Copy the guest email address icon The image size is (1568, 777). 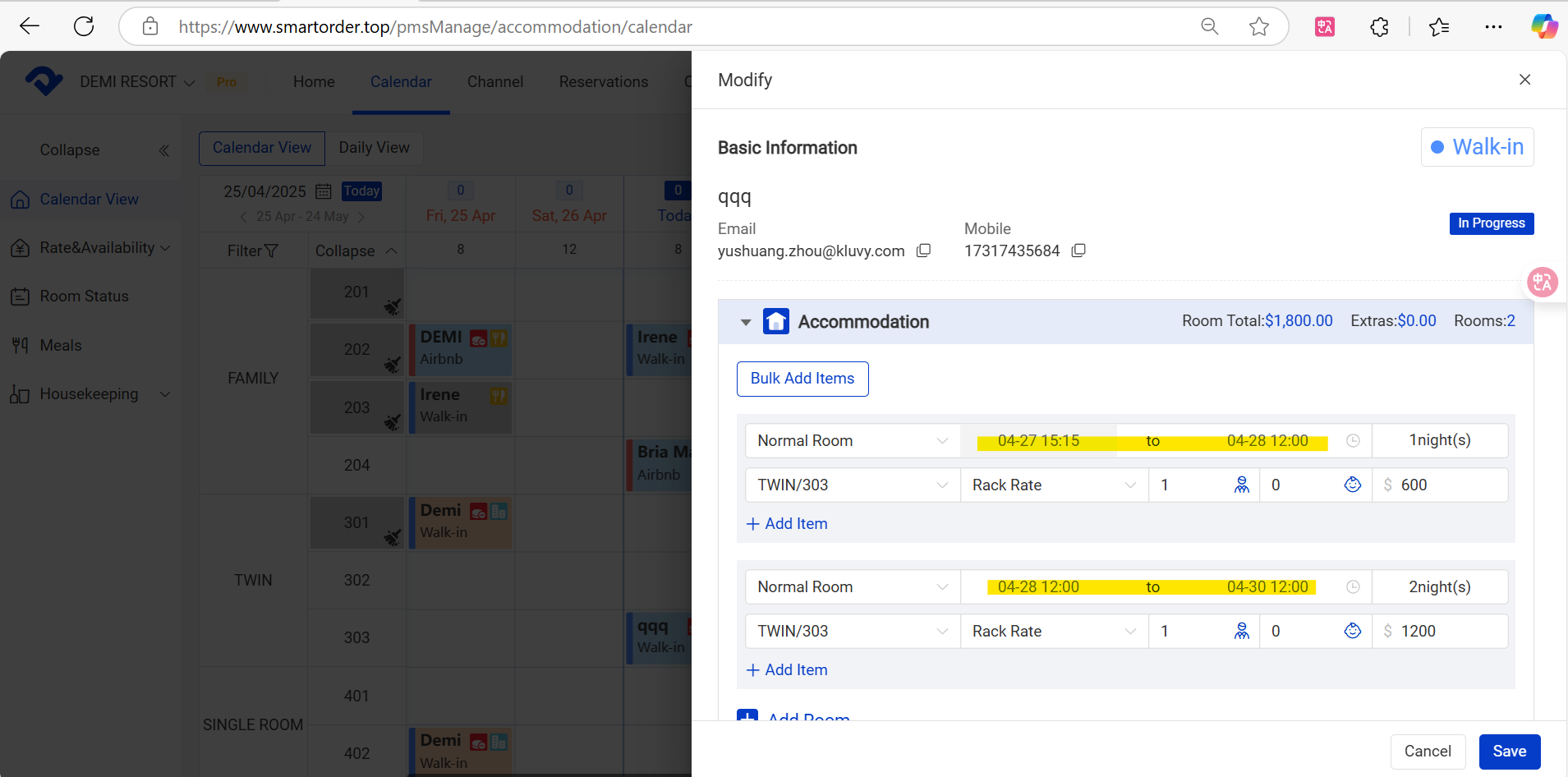click(x=923, y=251)
